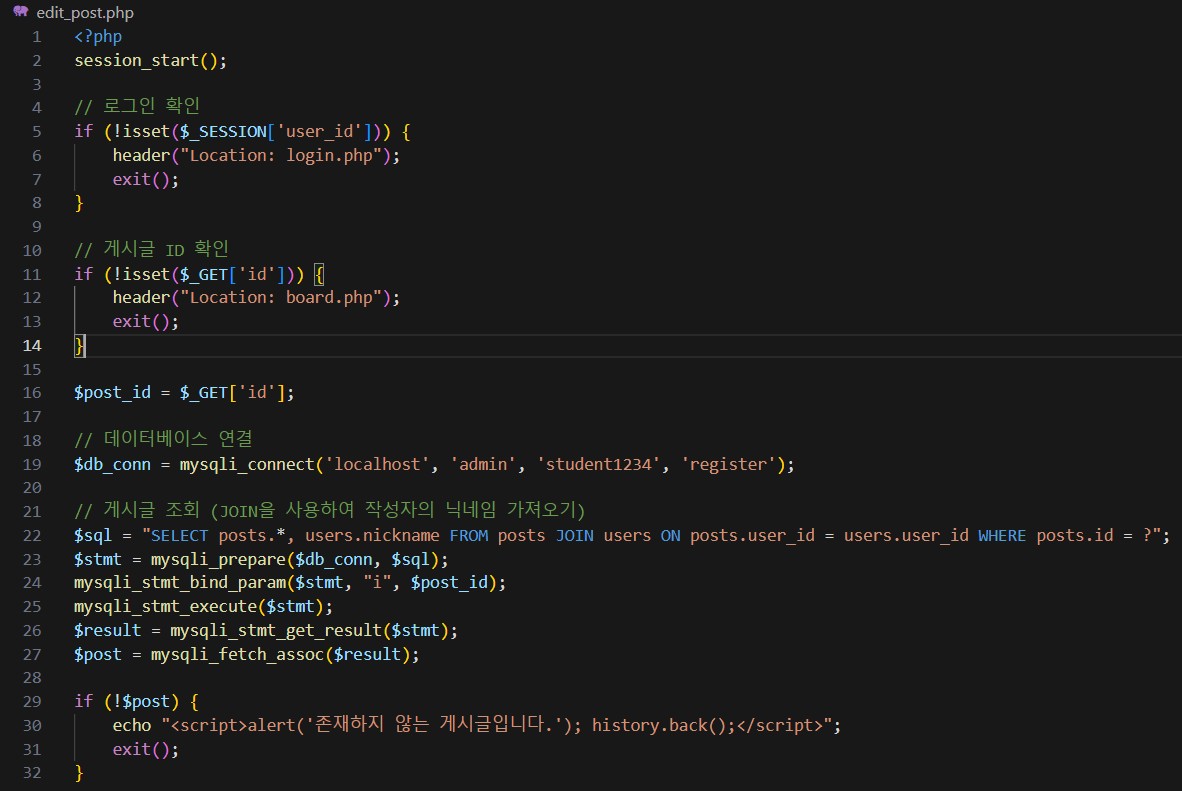
Task: Click highlighted closing brace on line 14
Action: 79,345
